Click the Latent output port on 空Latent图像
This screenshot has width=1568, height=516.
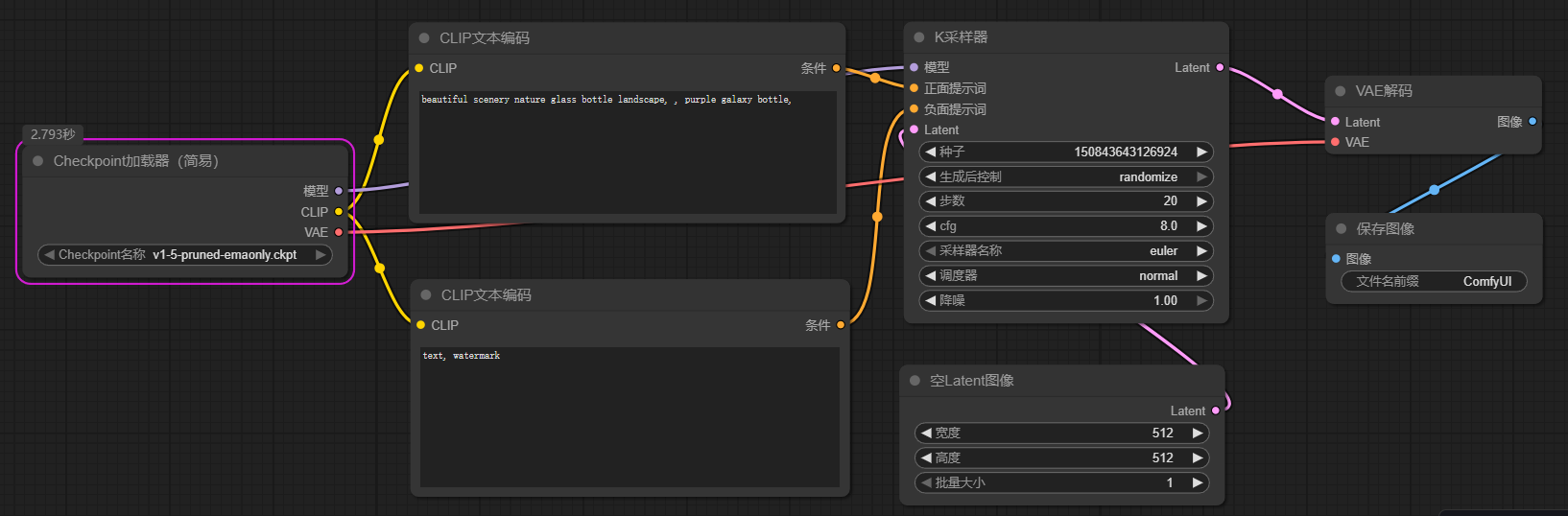(x=1216, y=410)
